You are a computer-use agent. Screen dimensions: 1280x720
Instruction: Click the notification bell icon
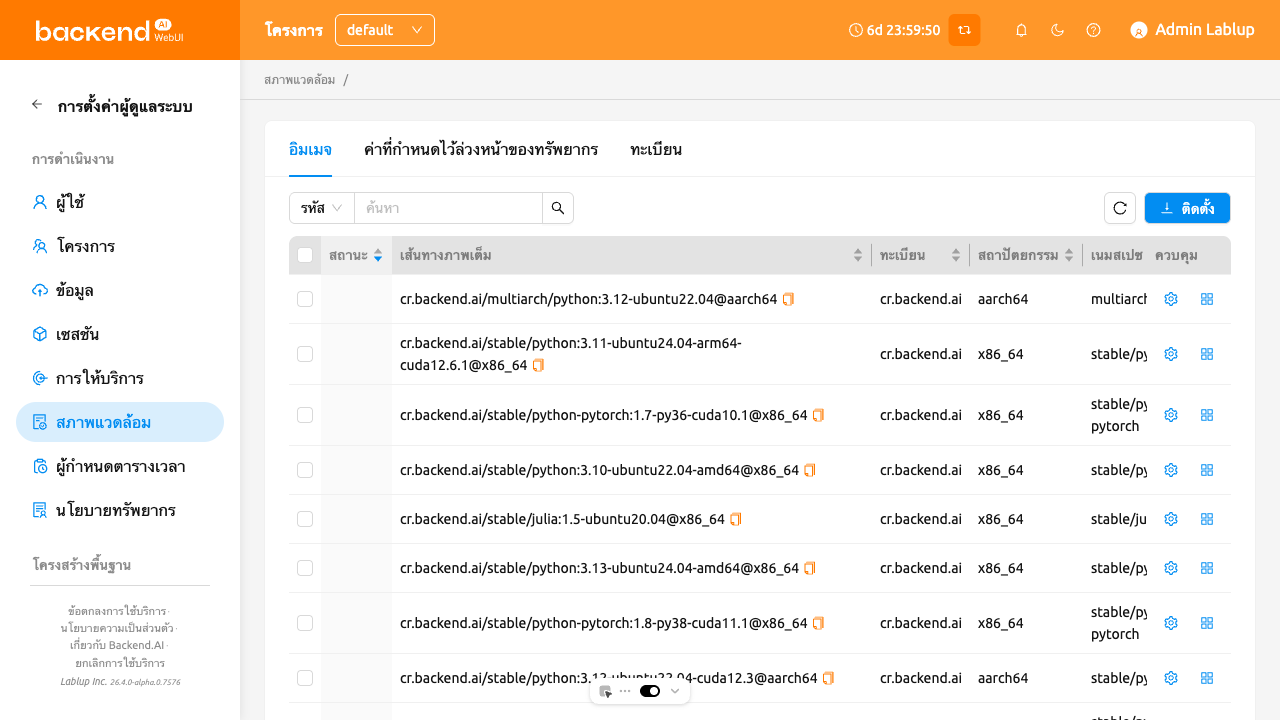pyautogui.click(x=1021, y=30)
